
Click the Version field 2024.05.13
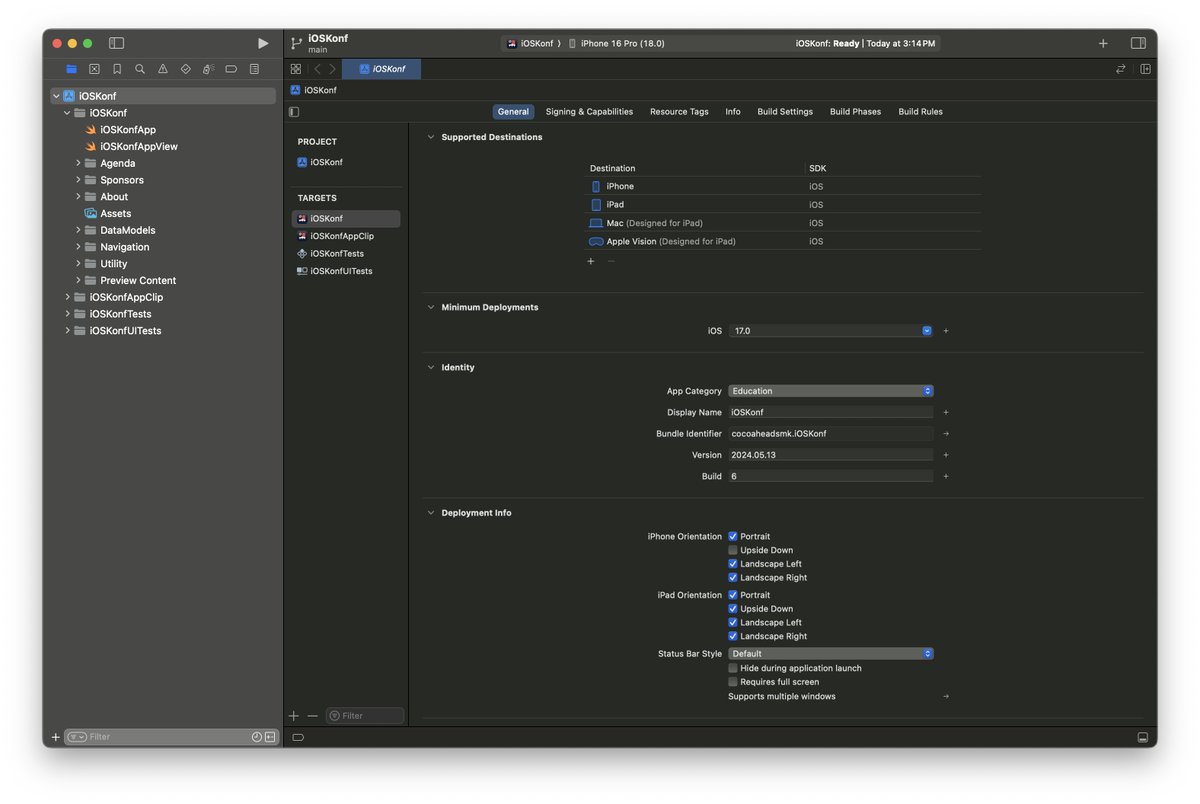[x=831, y=455]
